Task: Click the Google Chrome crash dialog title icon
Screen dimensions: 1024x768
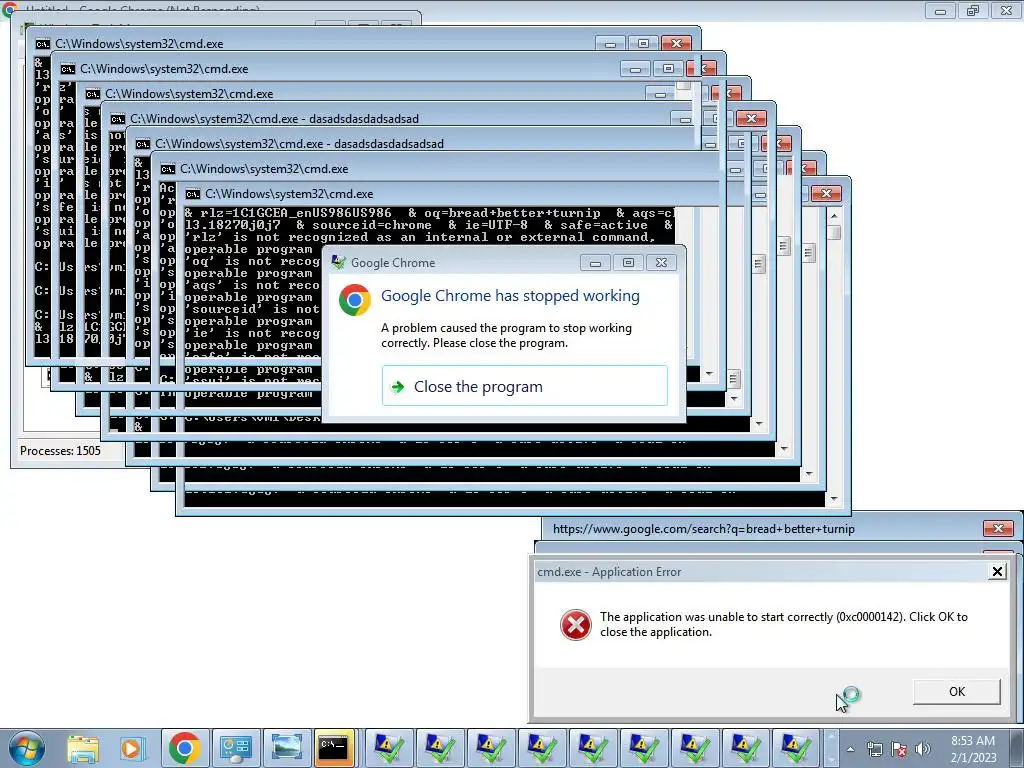Action: coord(338,263)
